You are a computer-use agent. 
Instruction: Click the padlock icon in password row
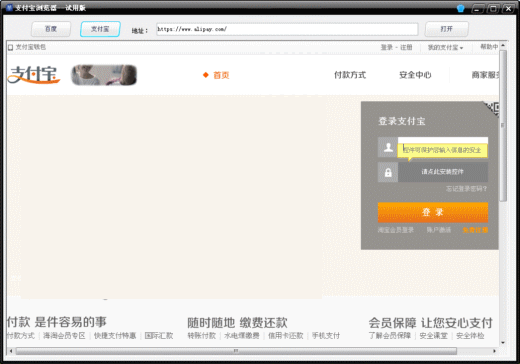tap(388, 172)
